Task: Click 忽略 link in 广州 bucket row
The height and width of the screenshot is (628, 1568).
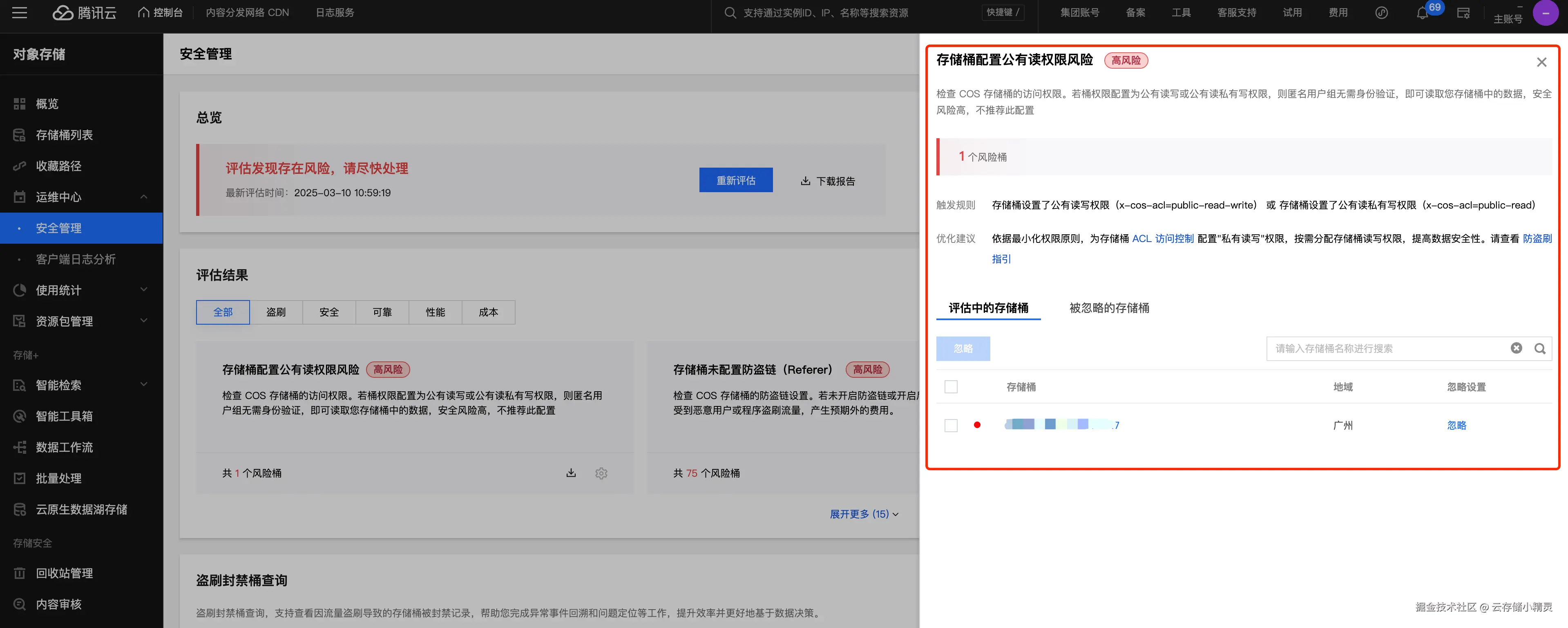Action: tap(1456, 426)
